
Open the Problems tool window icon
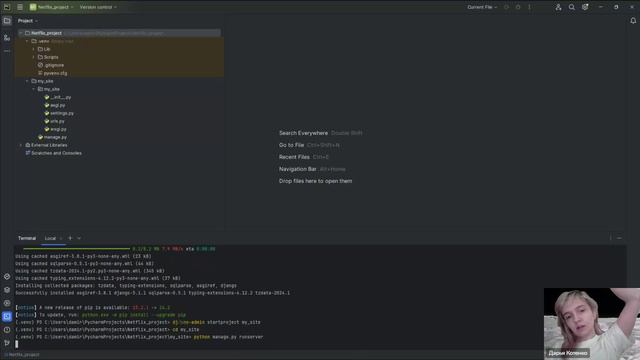coord(7,330)
